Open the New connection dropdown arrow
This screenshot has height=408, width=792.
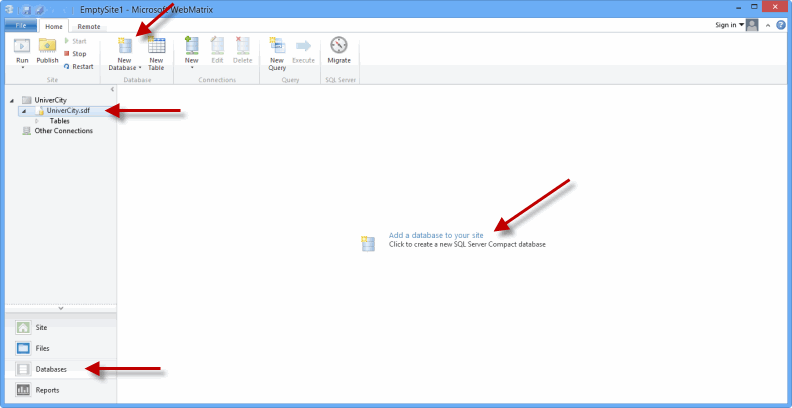pos(191,67)
